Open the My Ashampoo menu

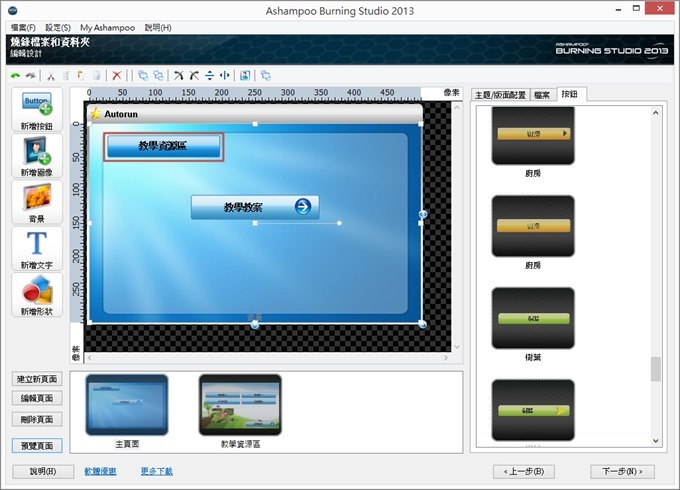tap(108, 28)
